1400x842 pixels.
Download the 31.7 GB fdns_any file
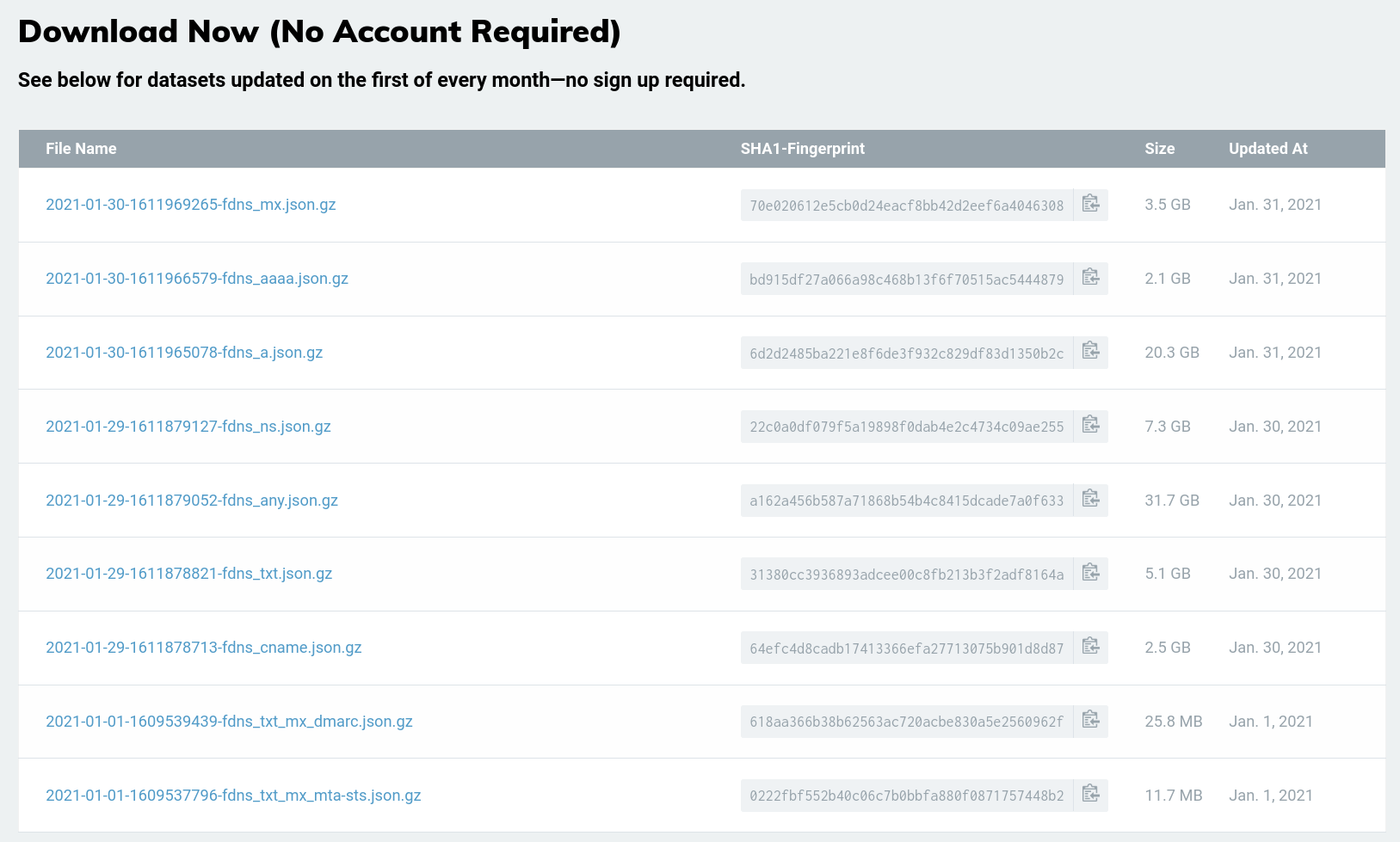191,501
